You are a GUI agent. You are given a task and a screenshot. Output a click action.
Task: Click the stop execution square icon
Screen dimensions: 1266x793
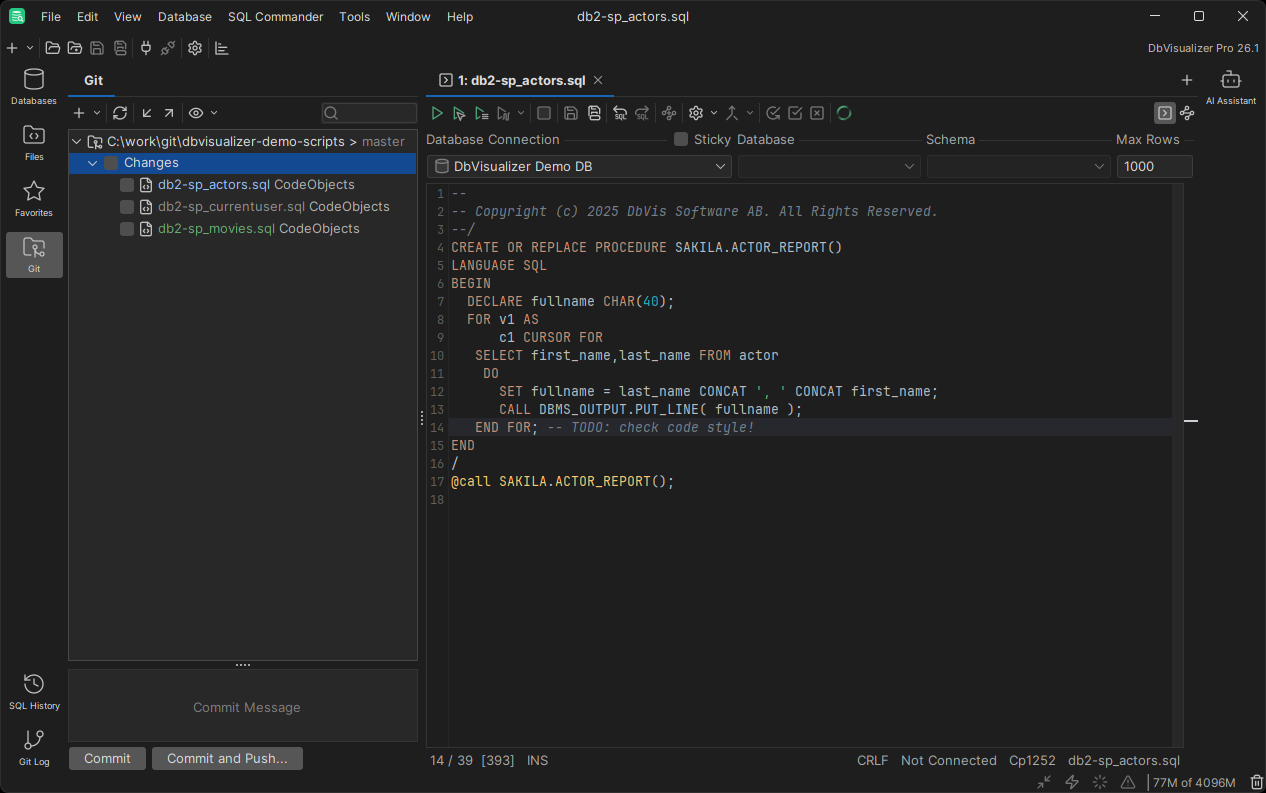[x=544, y=113]
